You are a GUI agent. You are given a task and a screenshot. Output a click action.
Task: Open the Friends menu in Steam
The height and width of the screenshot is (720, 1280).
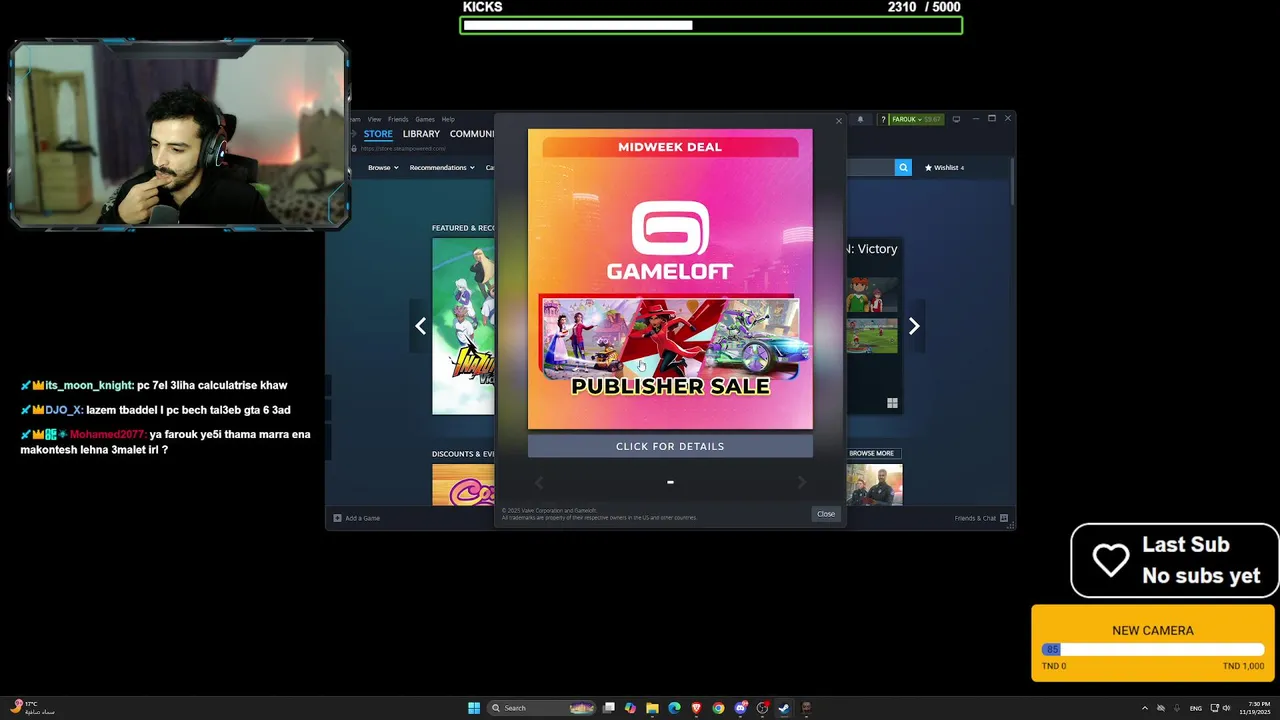coord(398,119)
